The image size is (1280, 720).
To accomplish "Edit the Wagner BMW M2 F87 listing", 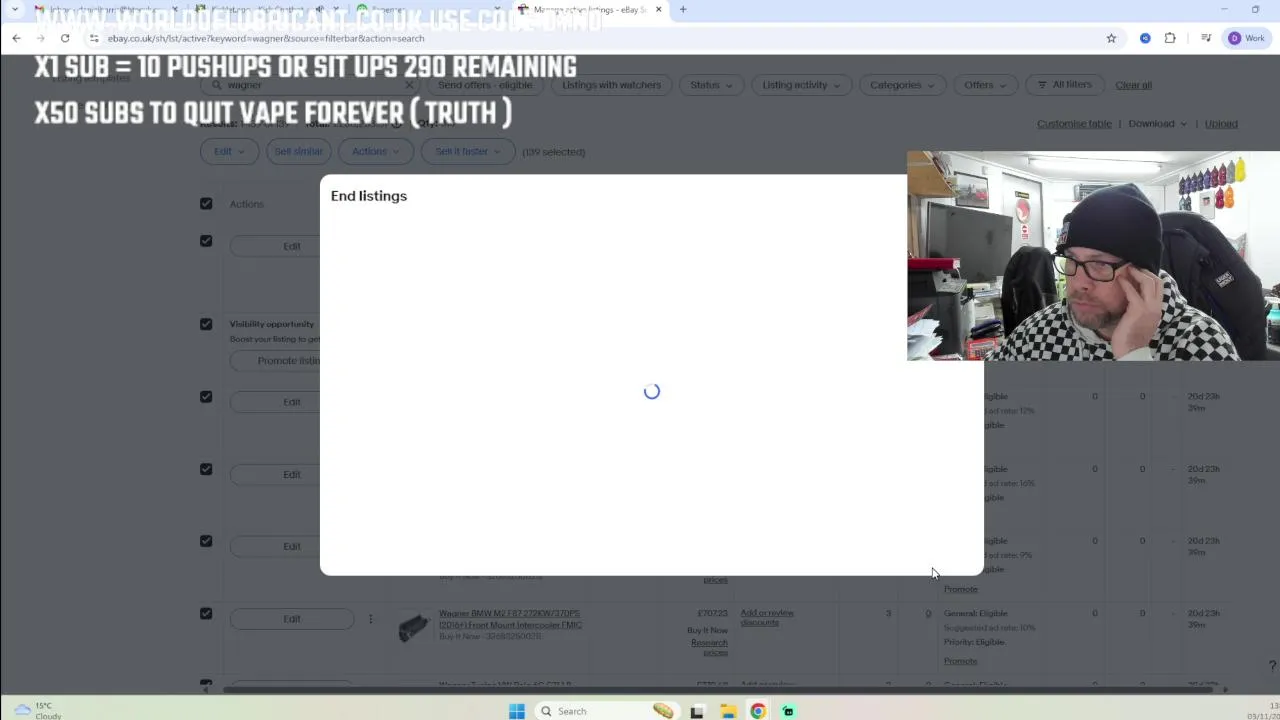I will [x=292, y=619].
